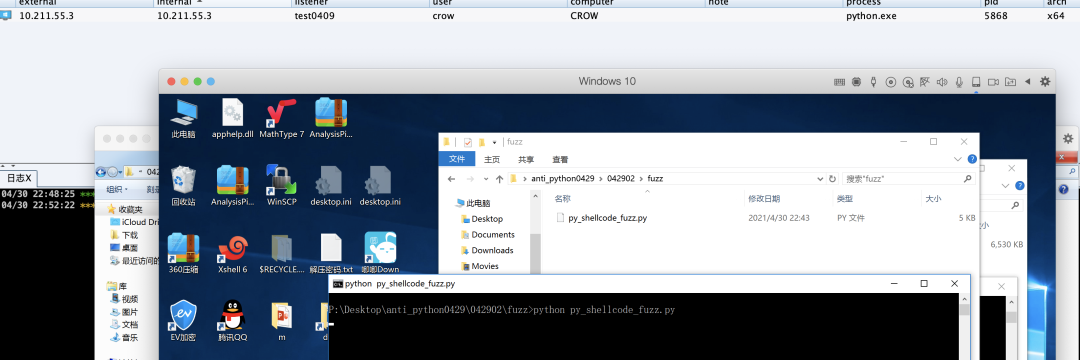This screenshot has height=360, width=1080.
Task: Select 收藏夹 in background window sidebar
Action: coord(125,209)
